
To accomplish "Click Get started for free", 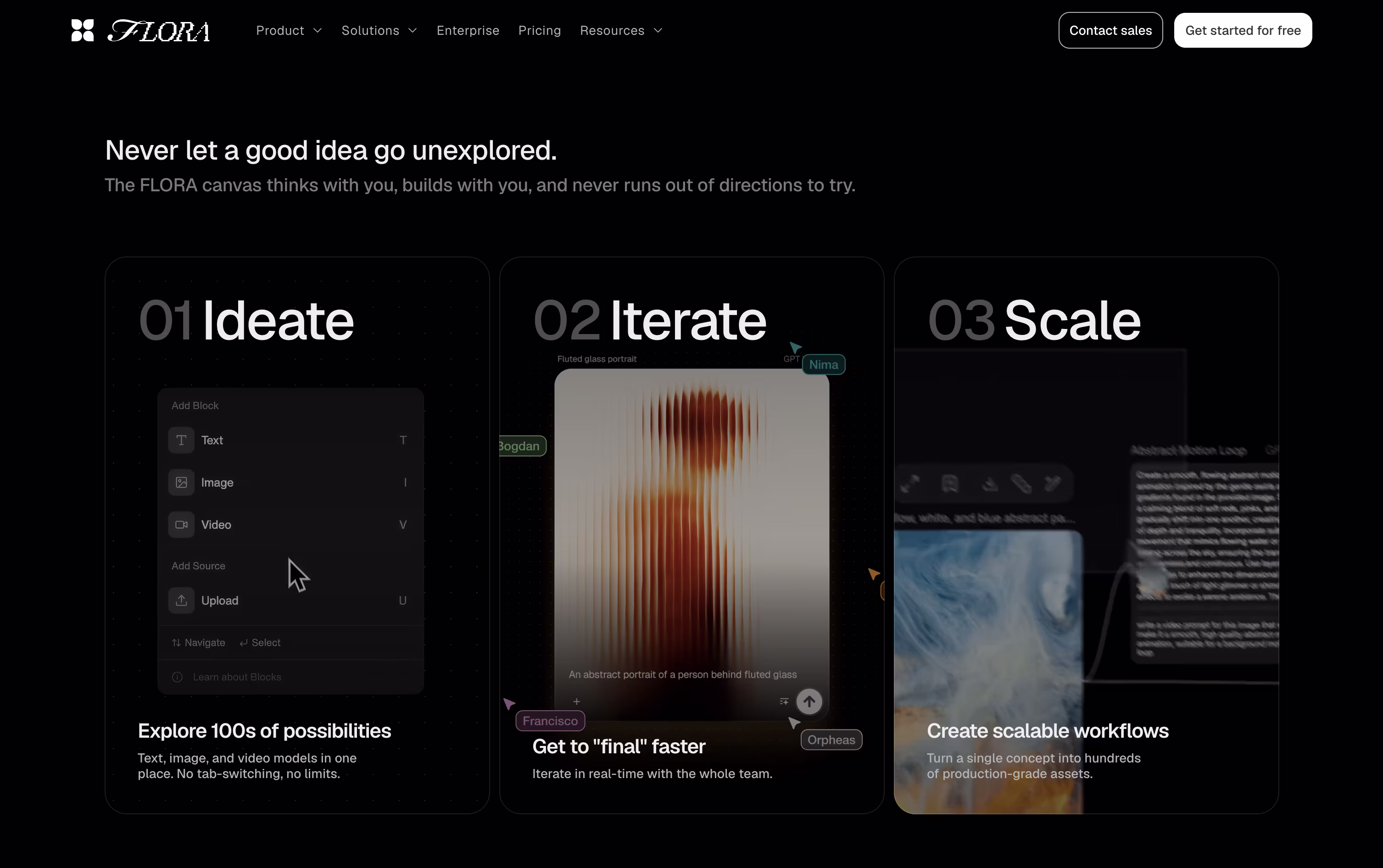I will [1243, 30].
